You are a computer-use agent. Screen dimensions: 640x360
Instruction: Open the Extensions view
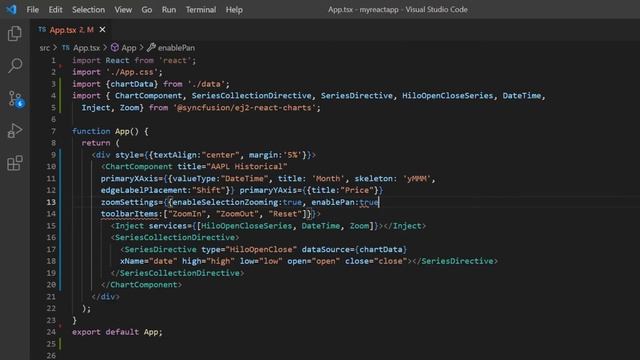pyautogui.click(x=15, y=163)
